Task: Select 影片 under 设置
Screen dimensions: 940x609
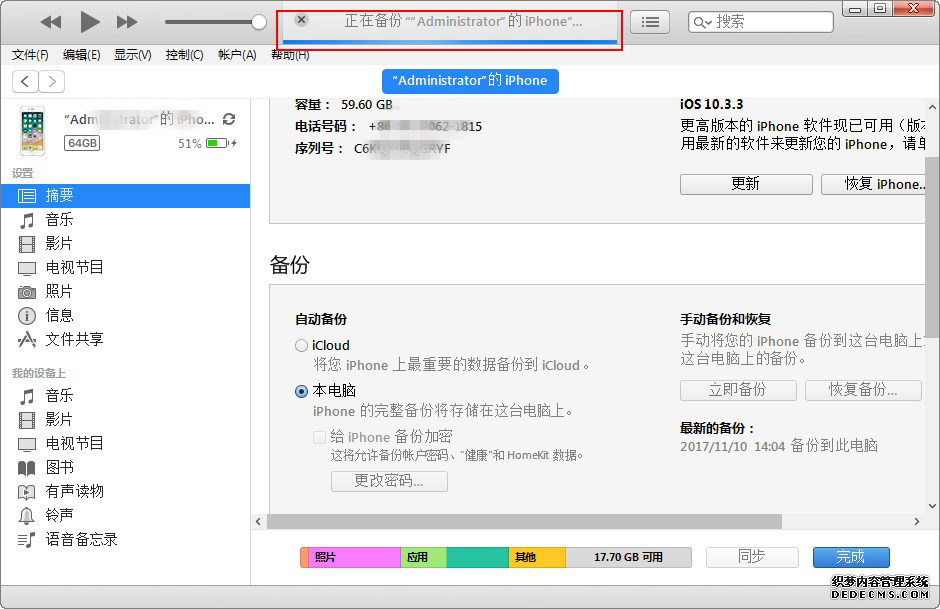Action: [x=125, y=244]
